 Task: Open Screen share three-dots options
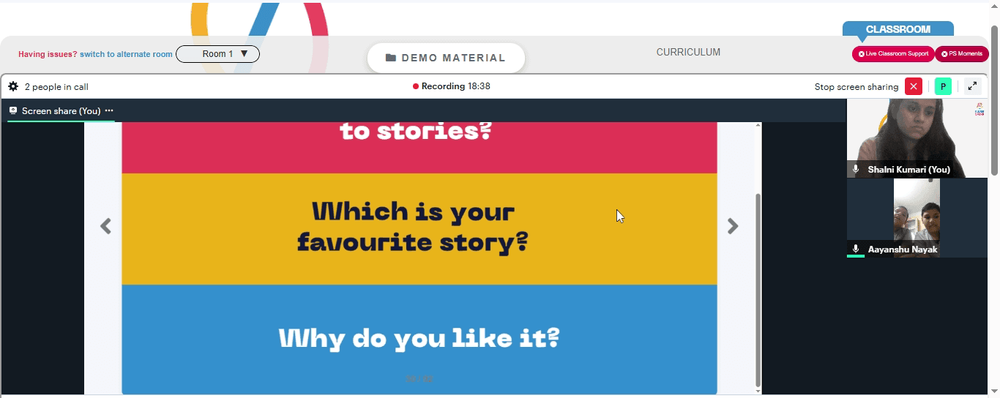click(109, 111)
